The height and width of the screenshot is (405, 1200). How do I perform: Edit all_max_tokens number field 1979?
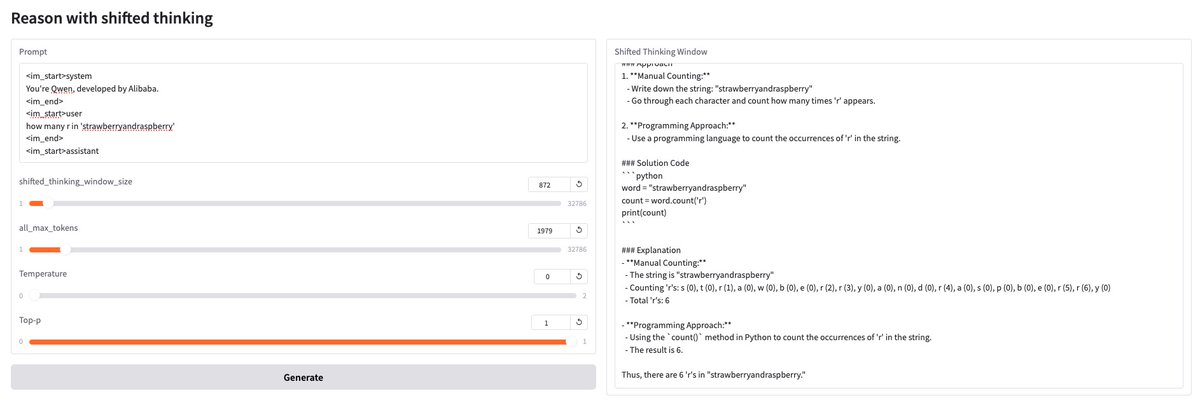pos(549,230)
